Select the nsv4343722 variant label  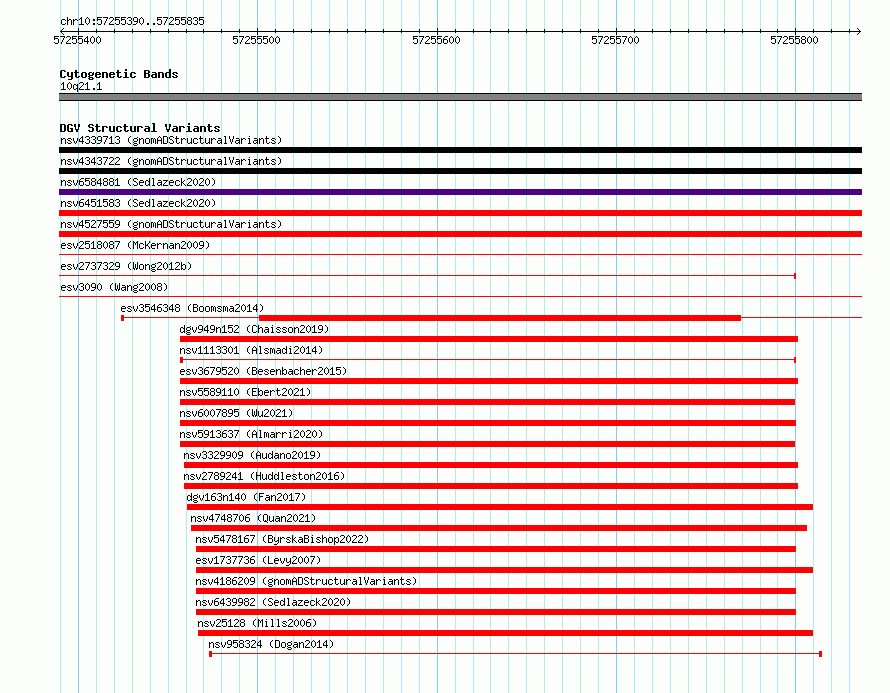tap(171, 161)
